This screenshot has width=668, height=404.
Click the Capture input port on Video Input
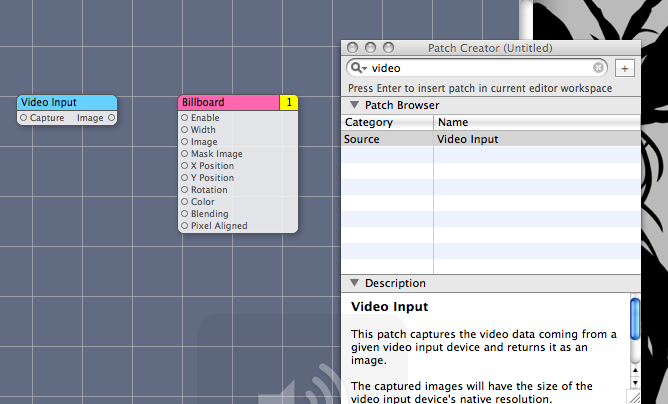click(23, 118)
